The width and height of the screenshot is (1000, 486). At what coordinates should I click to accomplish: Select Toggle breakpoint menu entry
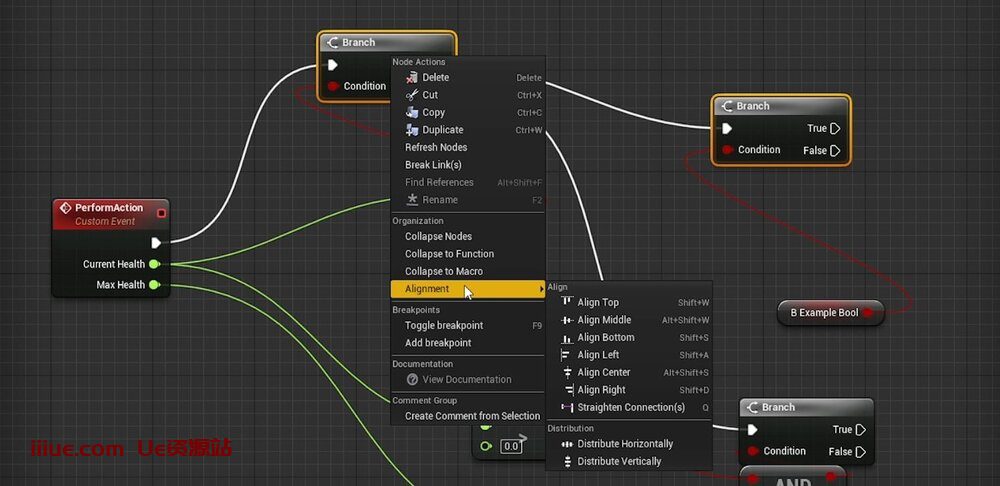tap(467, 325)
